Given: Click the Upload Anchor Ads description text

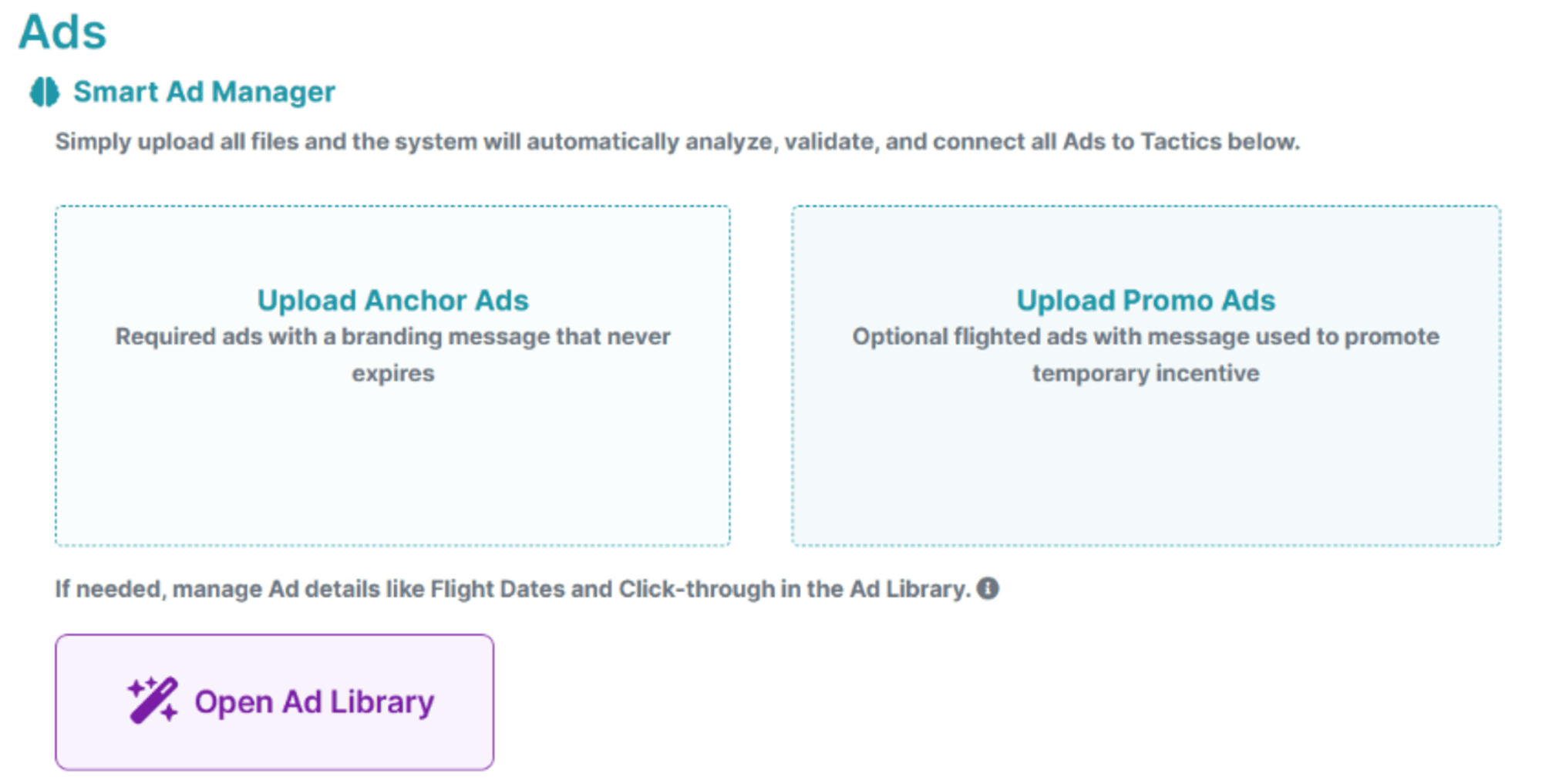Looking at the screenshot, I should click(392, 354).
